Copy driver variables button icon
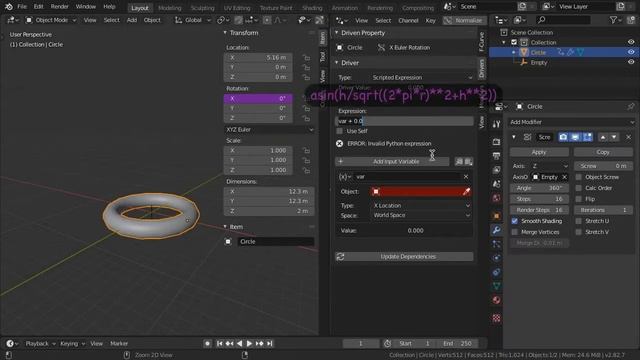The image size is (640, 360). pos(459,162)
